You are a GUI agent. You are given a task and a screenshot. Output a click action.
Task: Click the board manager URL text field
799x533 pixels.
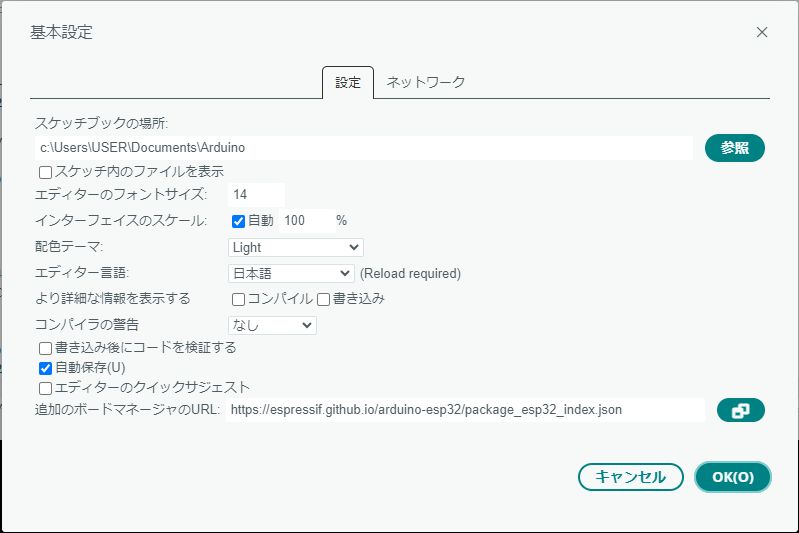point(465,410)
